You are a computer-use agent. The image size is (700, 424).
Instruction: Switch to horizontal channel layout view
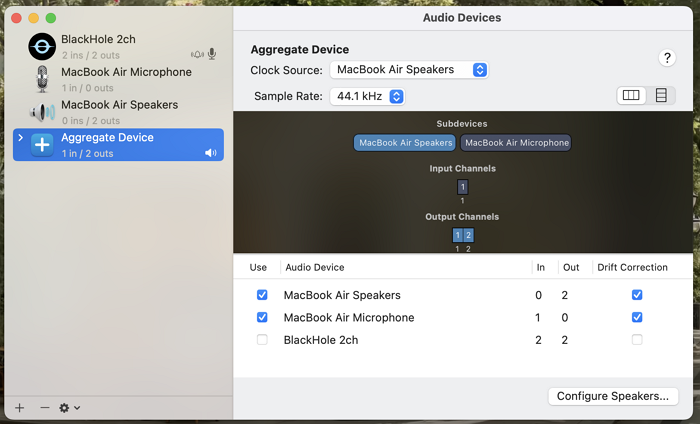tap(631, 95)
